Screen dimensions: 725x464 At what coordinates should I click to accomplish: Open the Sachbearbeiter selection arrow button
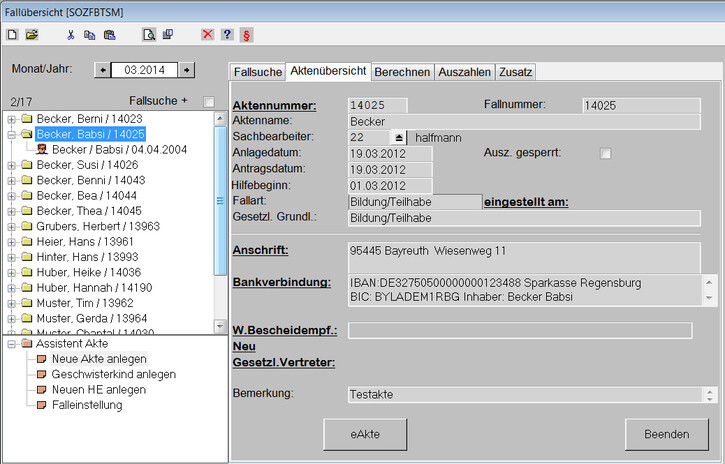(398, 137)
